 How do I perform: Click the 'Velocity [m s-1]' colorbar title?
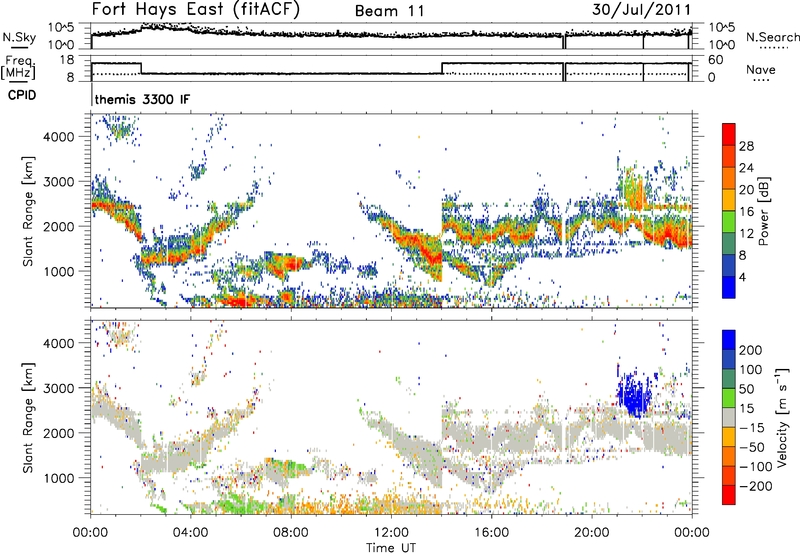tap(783, 417)
